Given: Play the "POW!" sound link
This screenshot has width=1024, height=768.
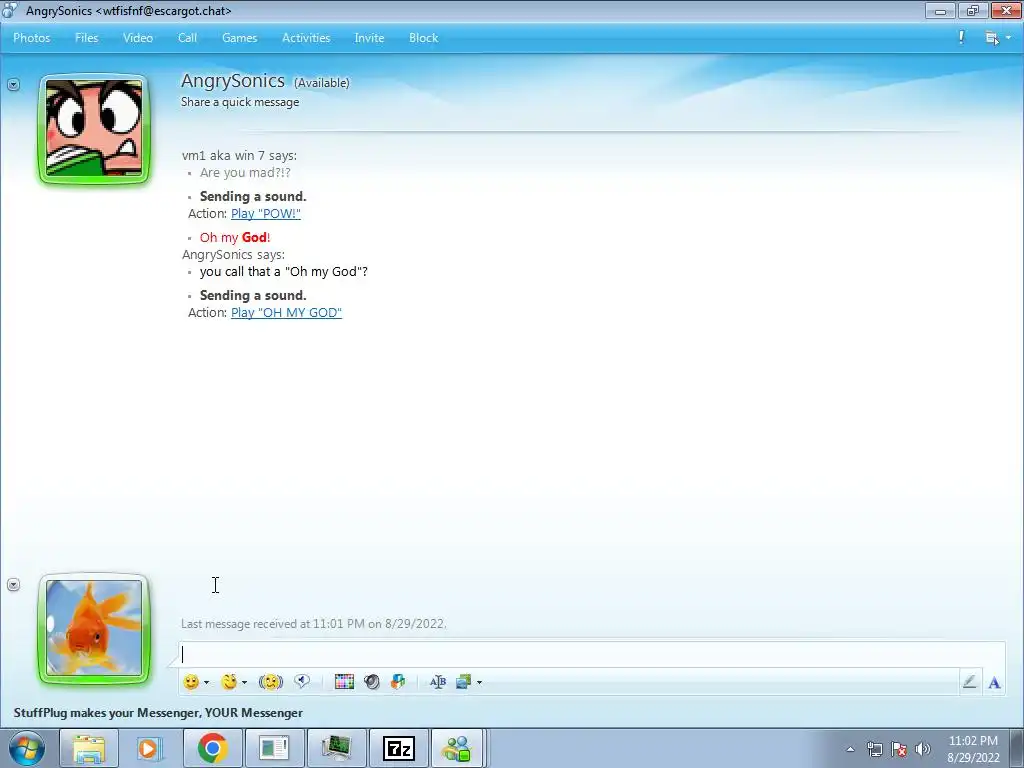Looking at the screenshot, I should 266,214.
